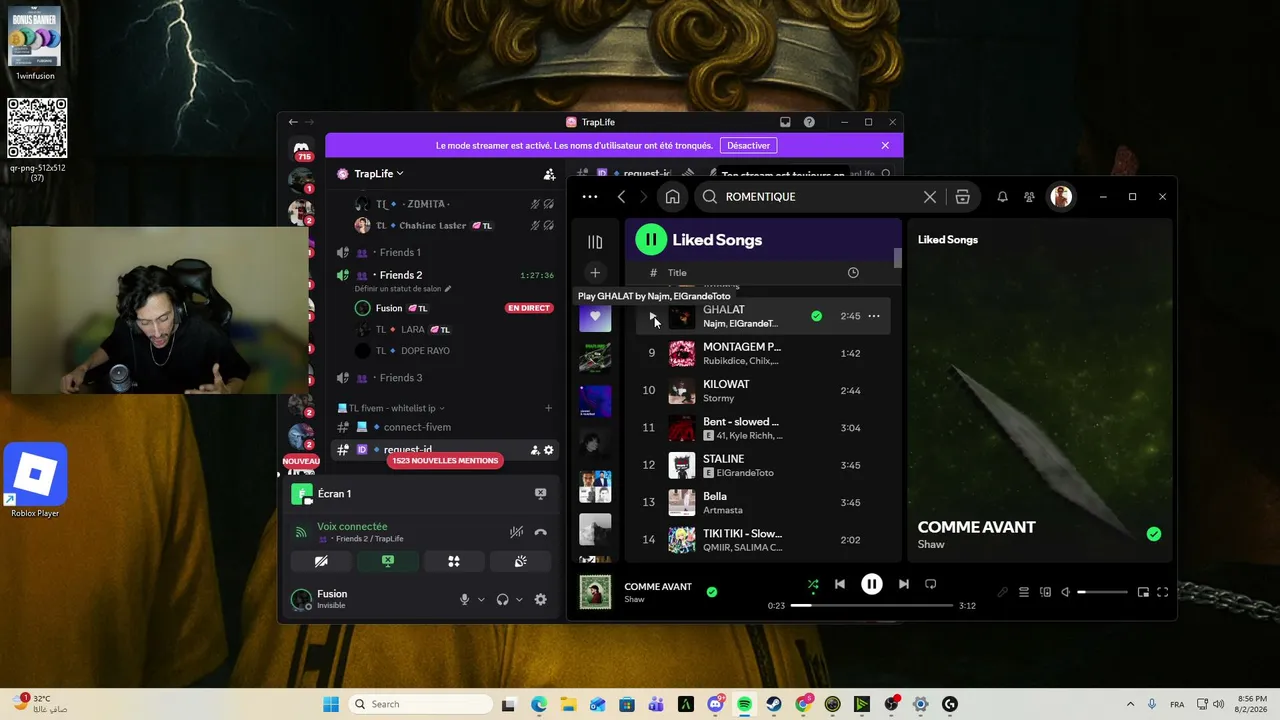Open the Windows Start menu
The image size is (1280, 720).
click(331, 704)
